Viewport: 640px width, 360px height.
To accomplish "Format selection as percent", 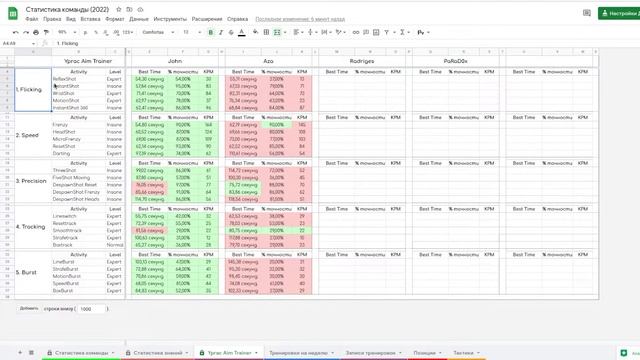I will [x=96, y=32].
